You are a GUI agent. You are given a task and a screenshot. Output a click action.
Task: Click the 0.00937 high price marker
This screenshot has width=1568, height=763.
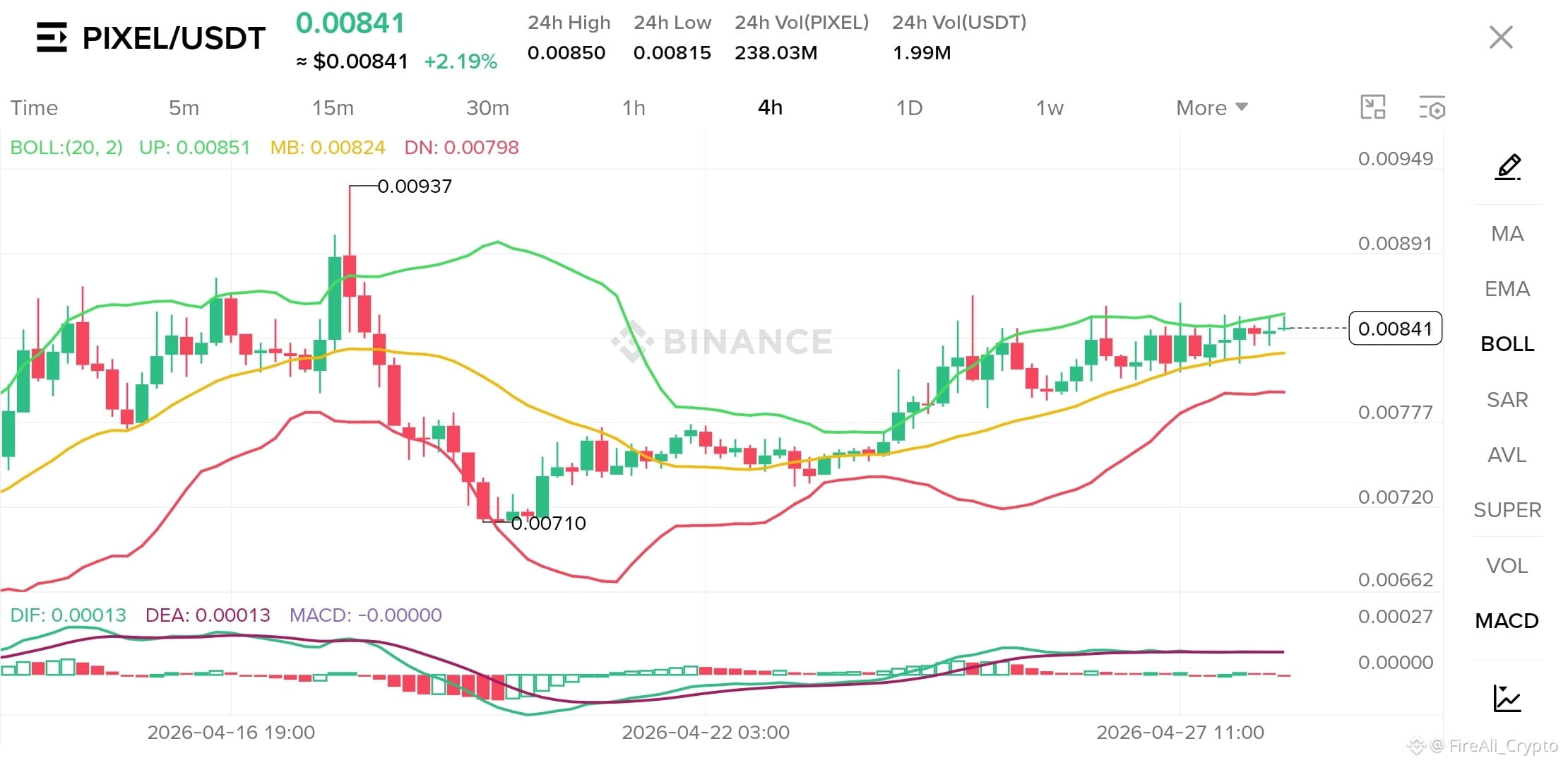[x=415, y=186]
